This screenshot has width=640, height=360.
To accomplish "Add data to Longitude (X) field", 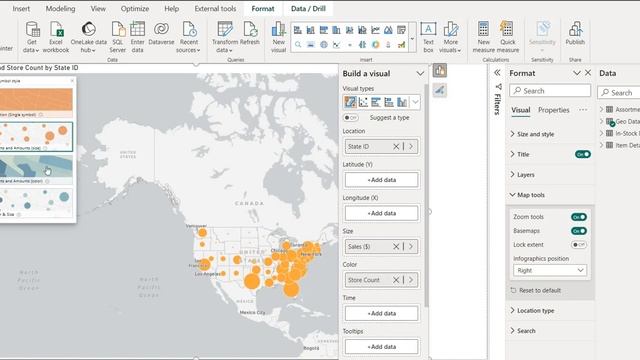I will (x=382, y=213).
